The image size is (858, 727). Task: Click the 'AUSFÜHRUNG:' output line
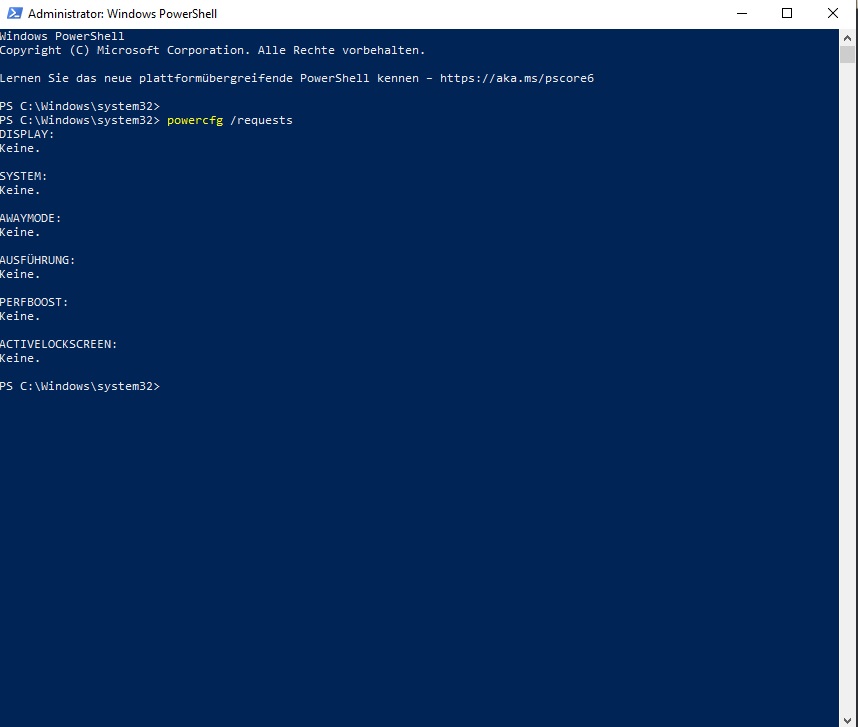point(38,260)
